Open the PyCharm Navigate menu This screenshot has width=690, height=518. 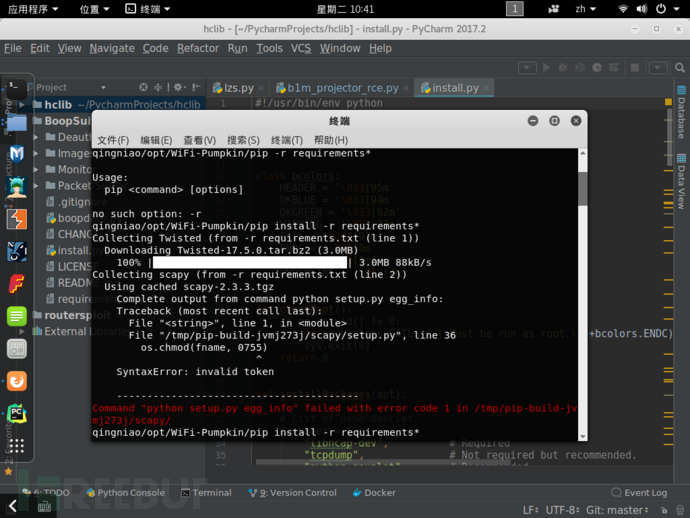(112, 48)
